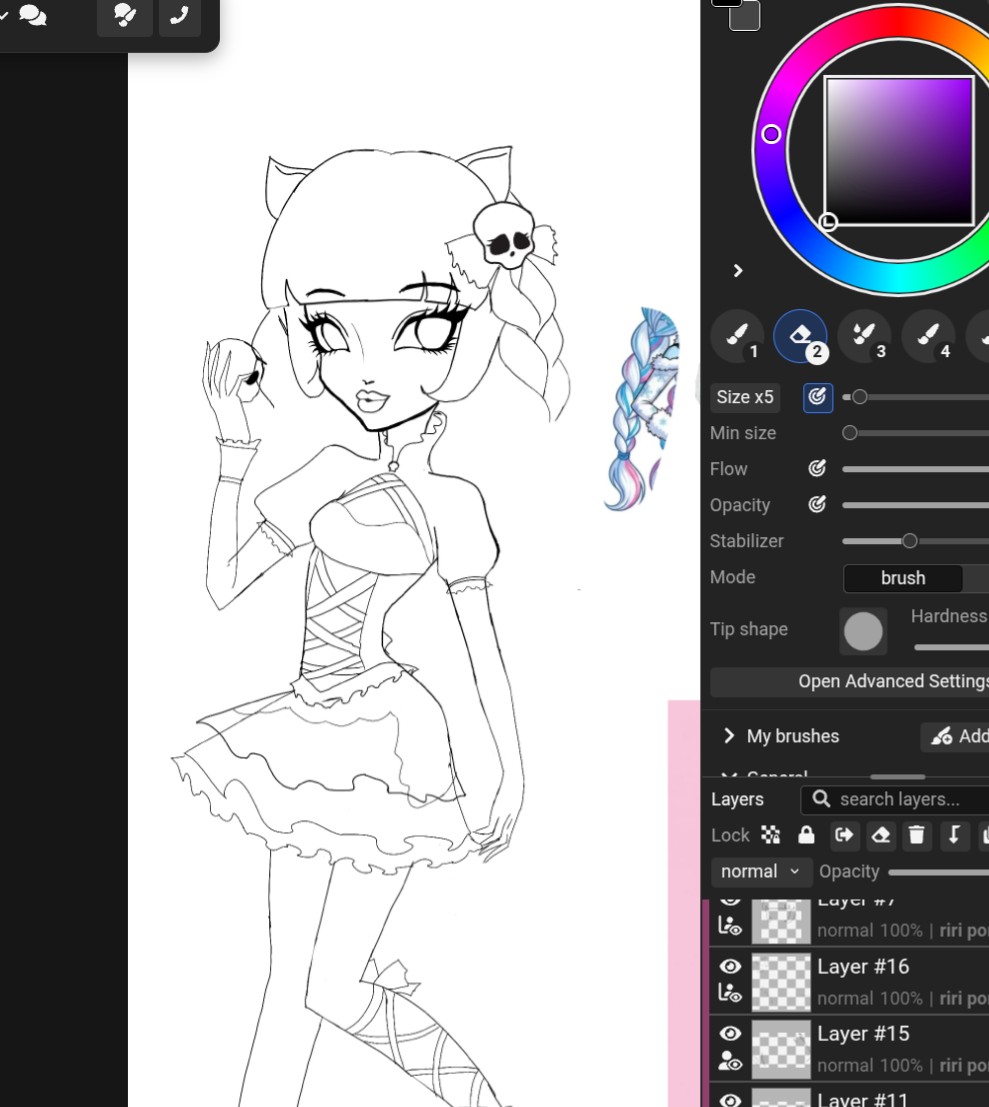Select the Layer #15 thumbnail
This screenshot has width=989, height=1107.
tap(781, 1049)
